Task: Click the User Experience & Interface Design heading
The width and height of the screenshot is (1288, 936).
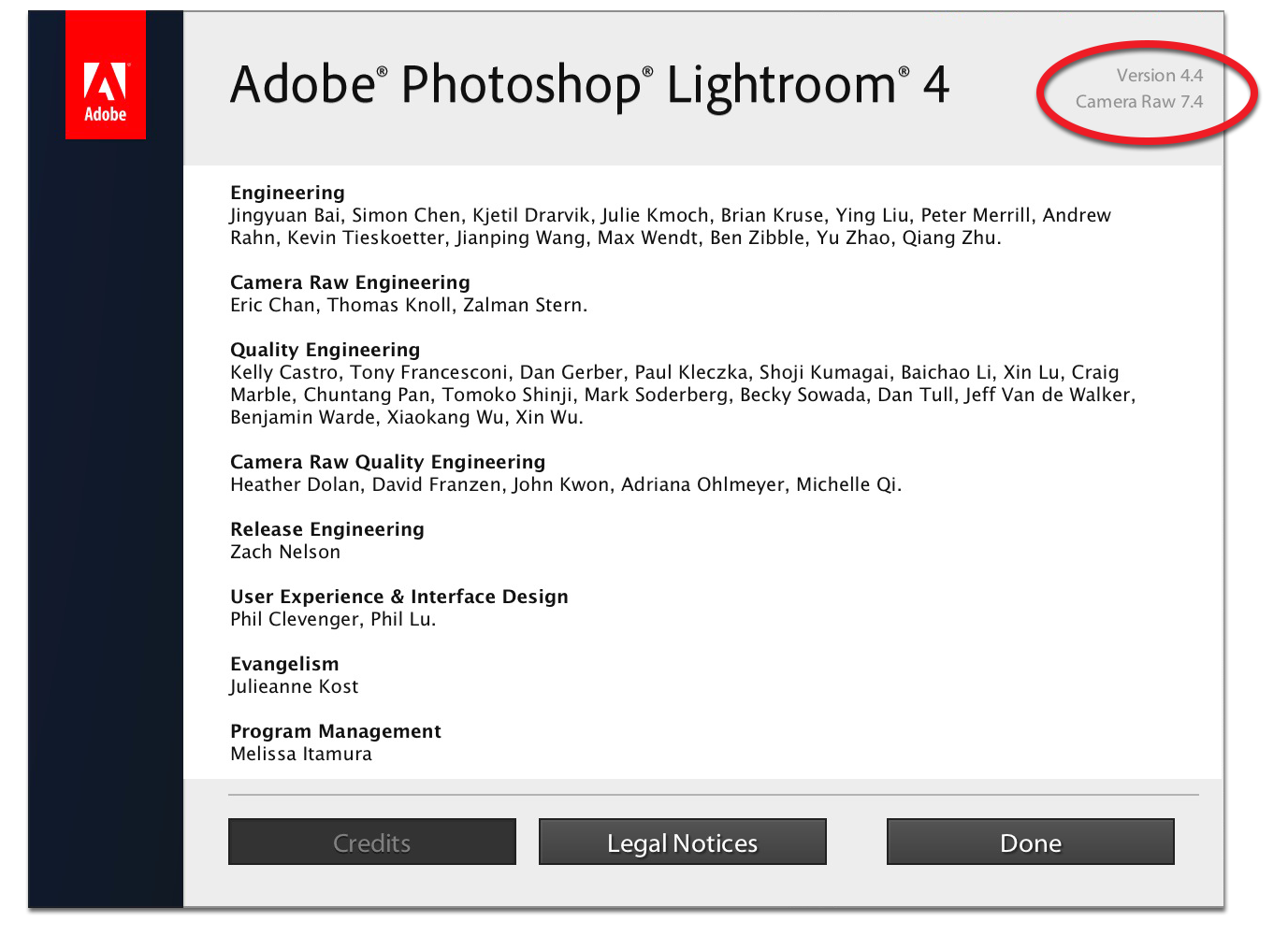Action: coord(399,597)
